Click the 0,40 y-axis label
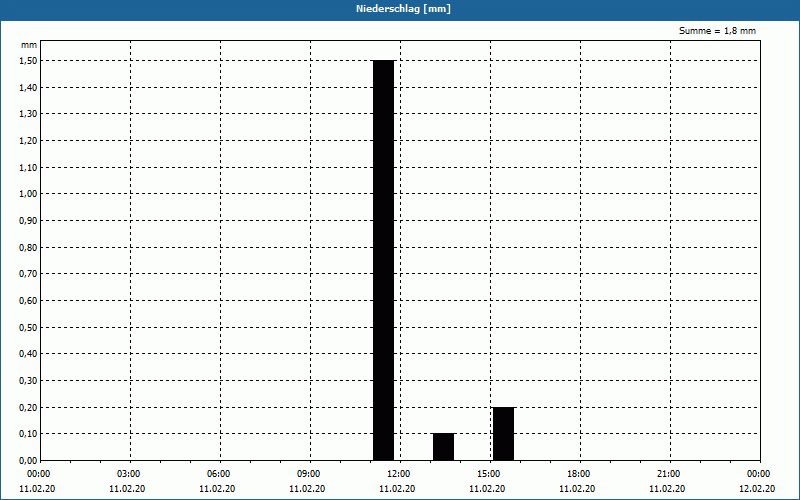This screenshot has width=800, height=500. [28, 354]
